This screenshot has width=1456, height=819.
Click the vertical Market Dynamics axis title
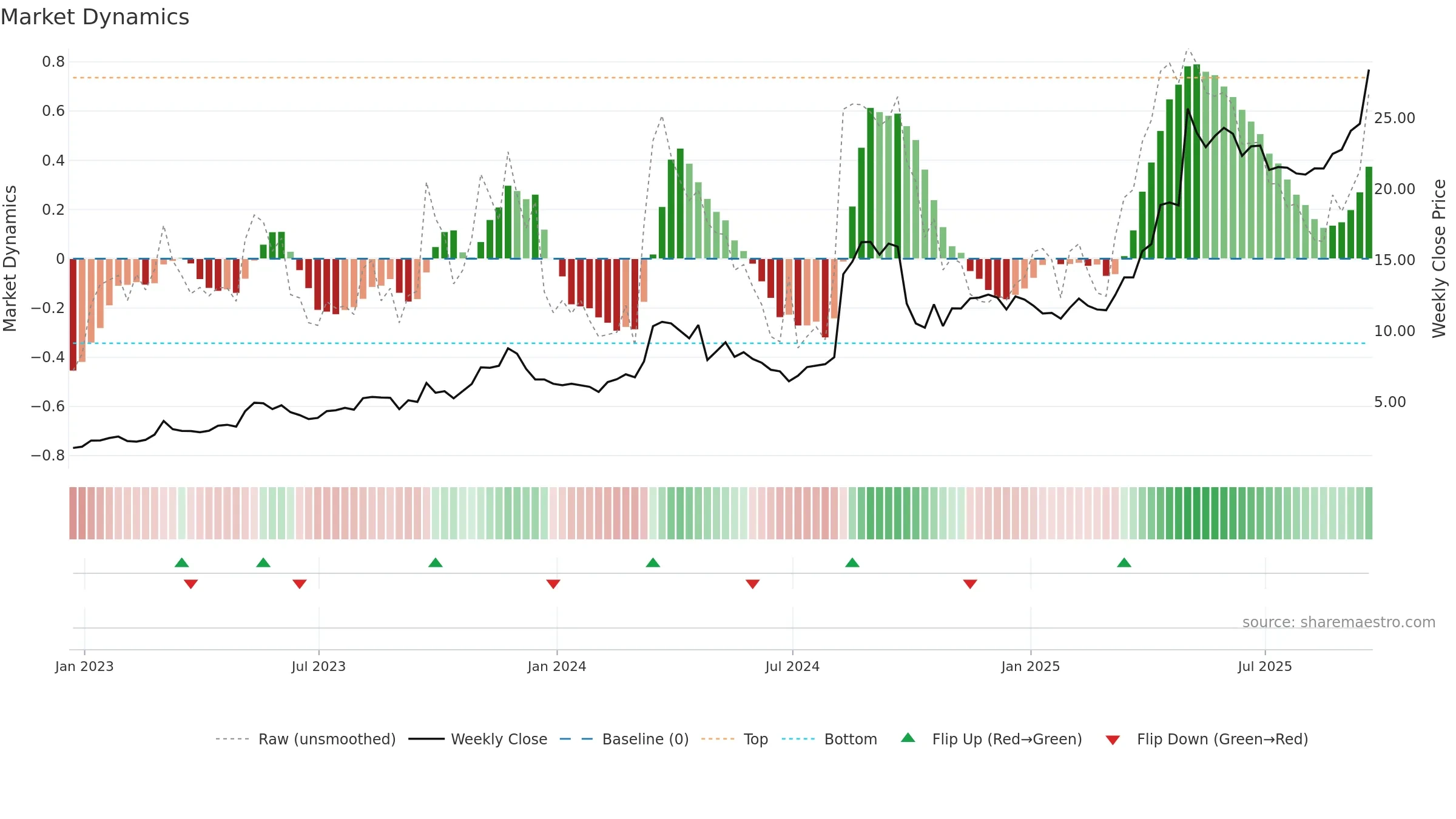(10, 258)
